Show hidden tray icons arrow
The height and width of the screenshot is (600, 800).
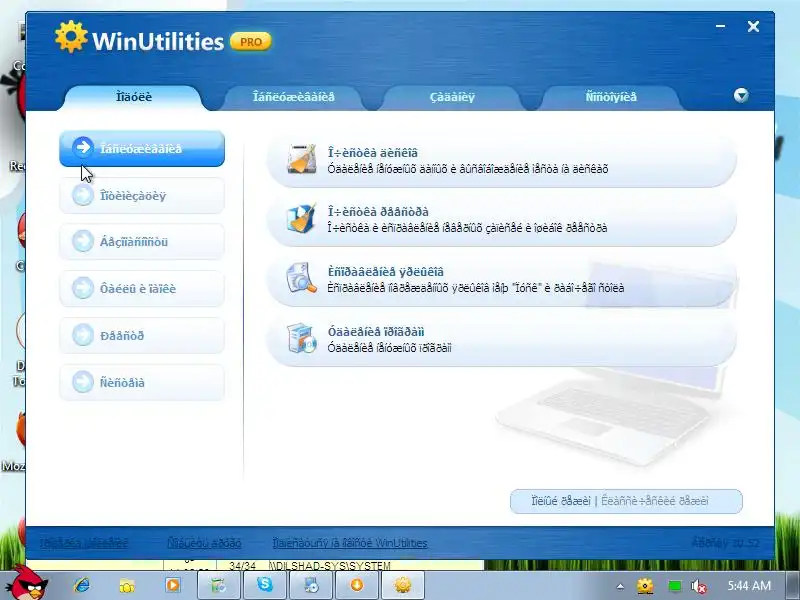coord(620,587)
